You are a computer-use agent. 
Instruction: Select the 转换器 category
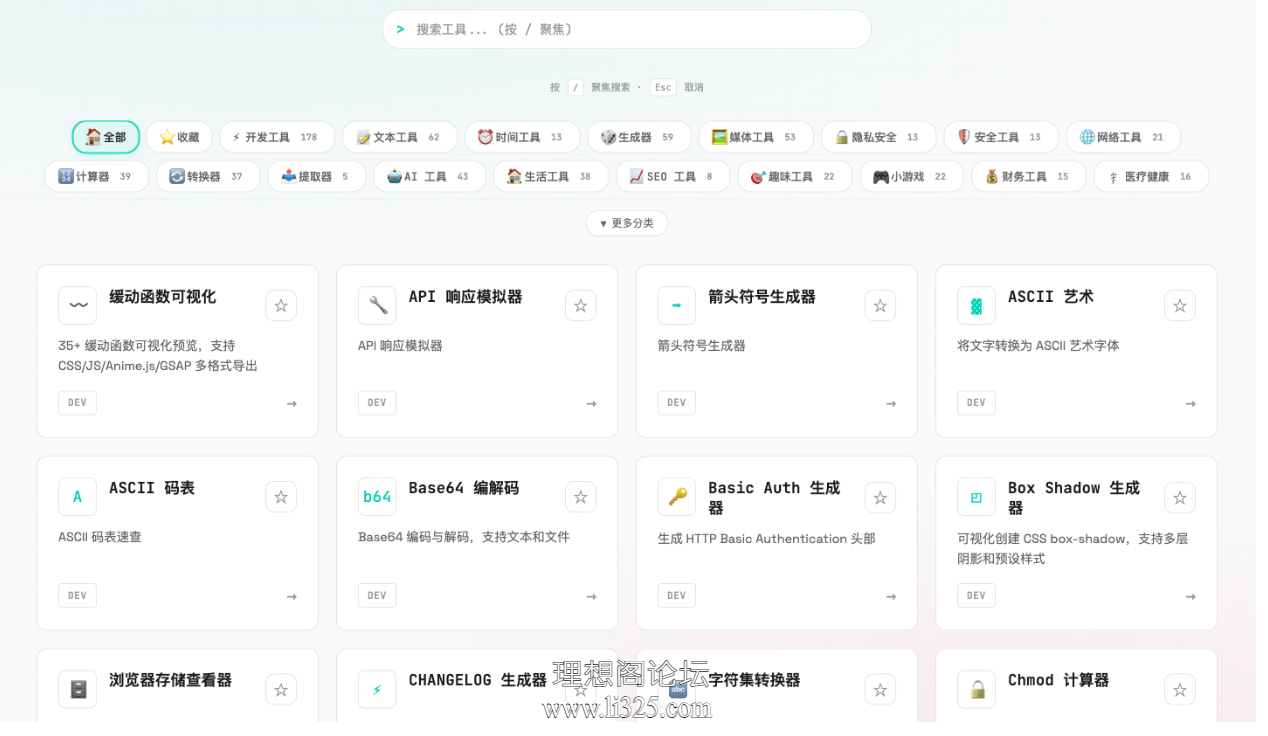pyautogui.click(x=208, y=176)
